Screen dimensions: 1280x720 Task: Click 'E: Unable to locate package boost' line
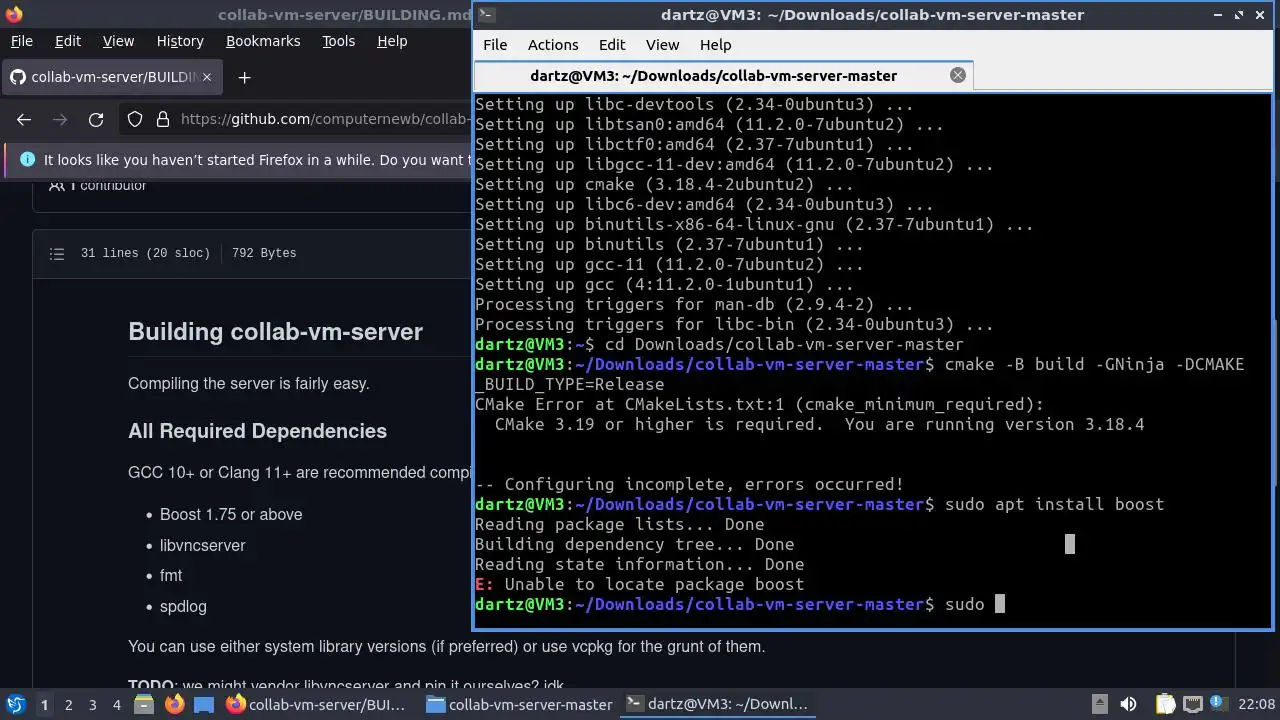pyautogui.click(x=639, y=584)
